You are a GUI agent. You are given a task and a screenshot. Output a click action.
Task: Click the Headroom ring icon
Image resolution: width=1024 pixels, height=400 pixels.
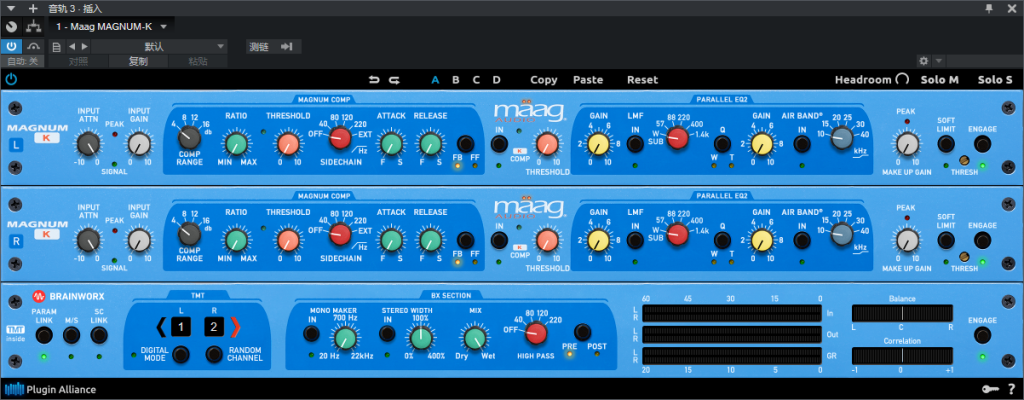pos(902,80)
